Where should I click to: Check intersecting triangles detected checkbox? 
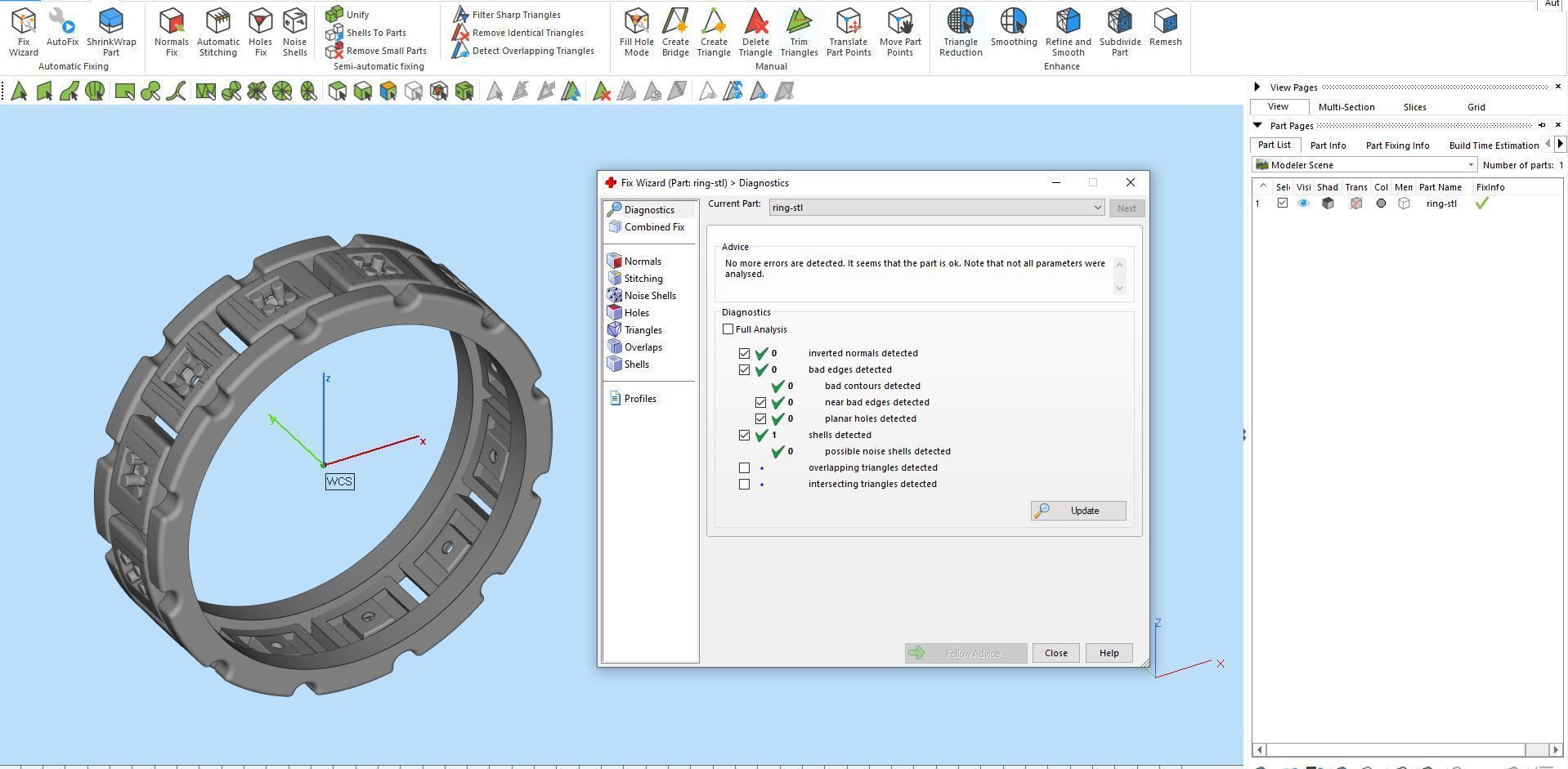744,485
